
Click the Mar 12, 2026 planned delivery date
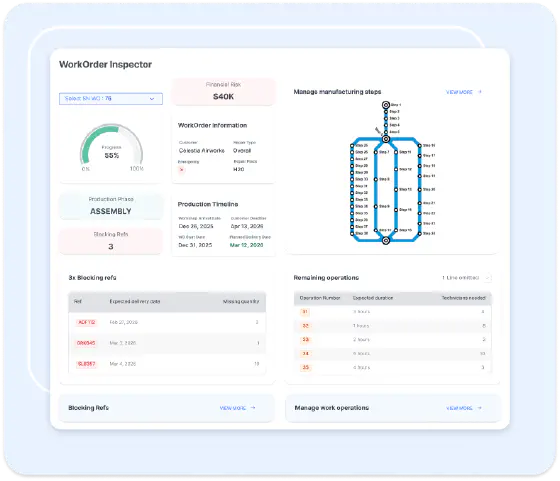[246, 245]
